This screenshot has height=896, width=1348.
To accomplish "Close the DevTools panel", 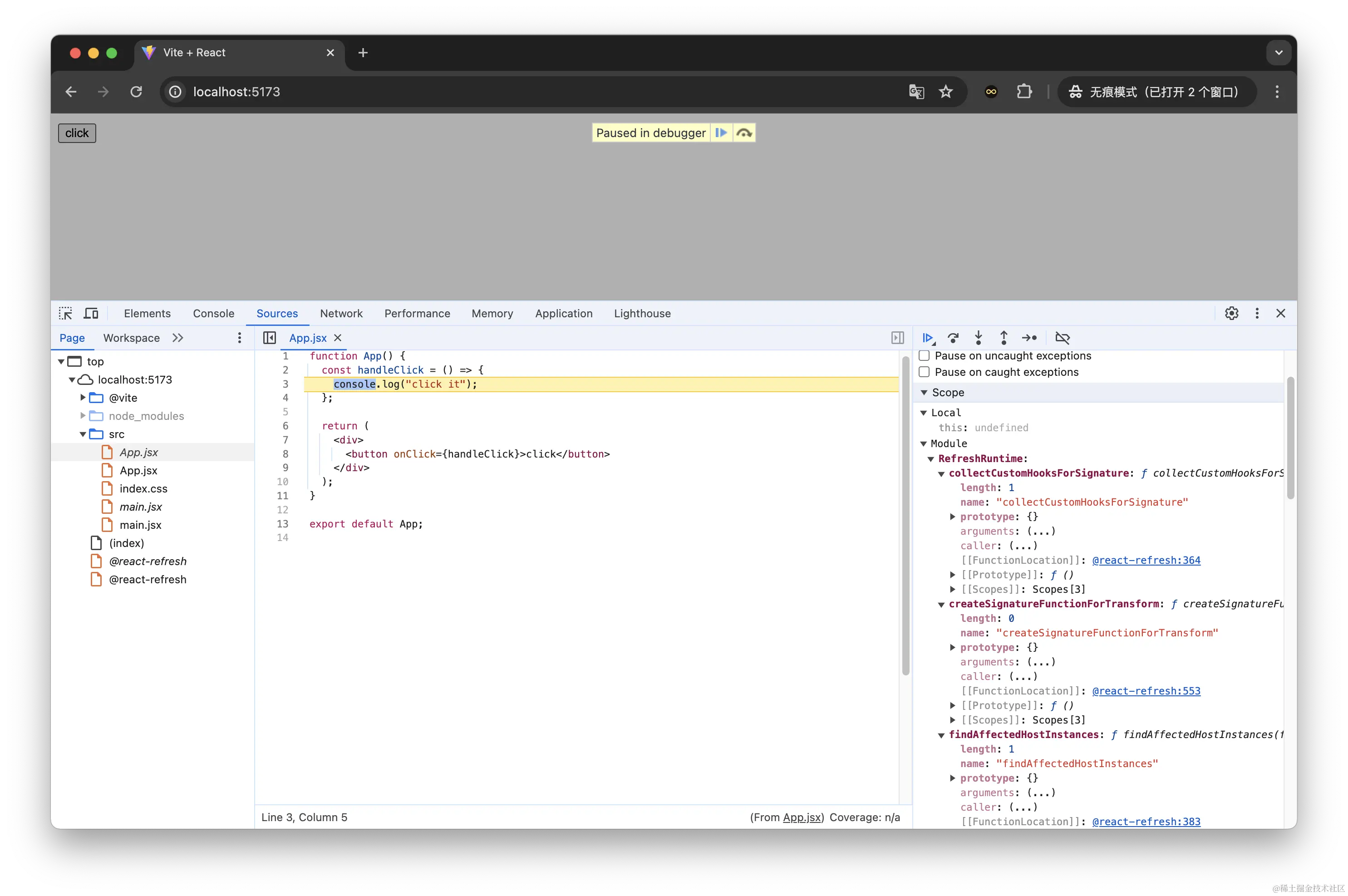I will [1280, 313].
